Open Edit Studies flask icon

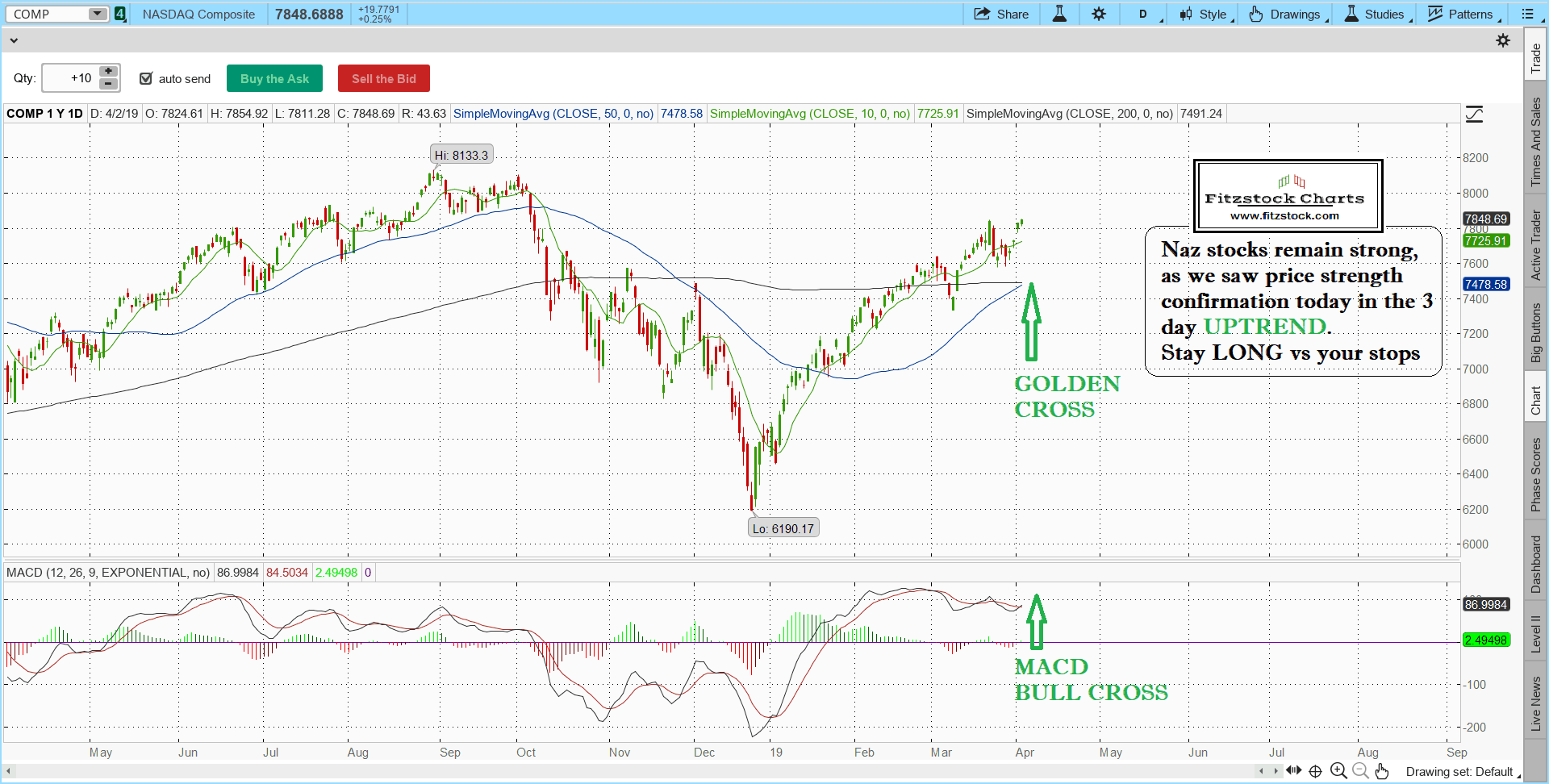[x=1059, y=14]
